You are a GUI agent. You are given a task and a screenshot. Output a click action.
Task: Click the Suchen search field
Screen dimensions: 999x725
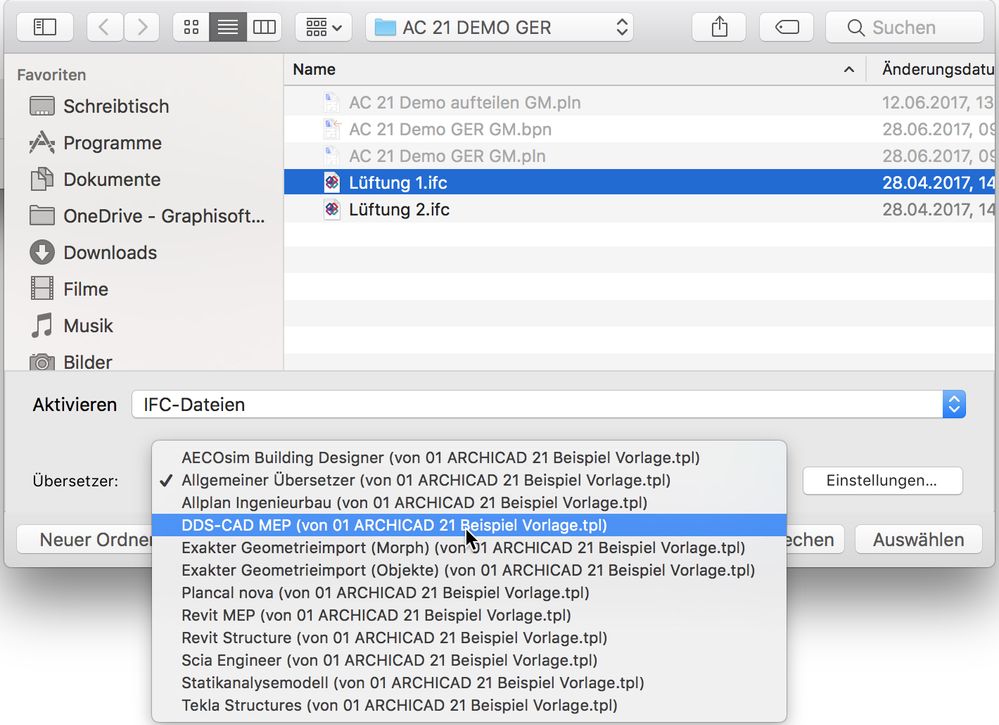click(905, 27)
